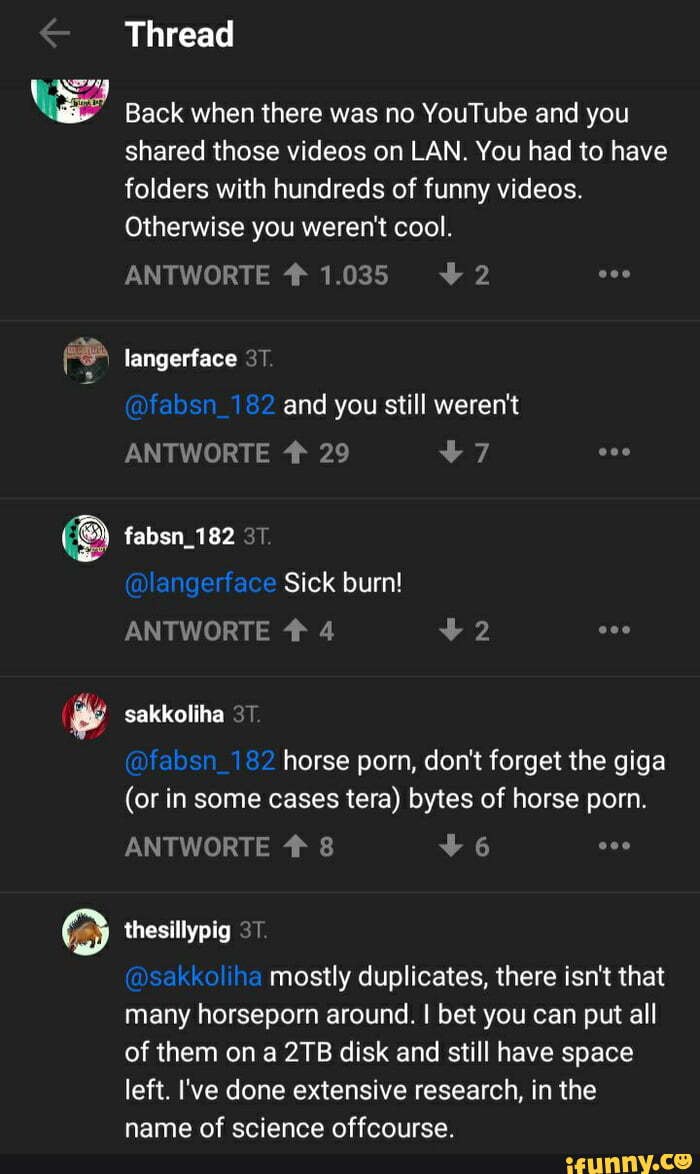Downvote the YouTube and LAN comment
The width and height of the screenshot is (700, 1174).
(450, 275)
